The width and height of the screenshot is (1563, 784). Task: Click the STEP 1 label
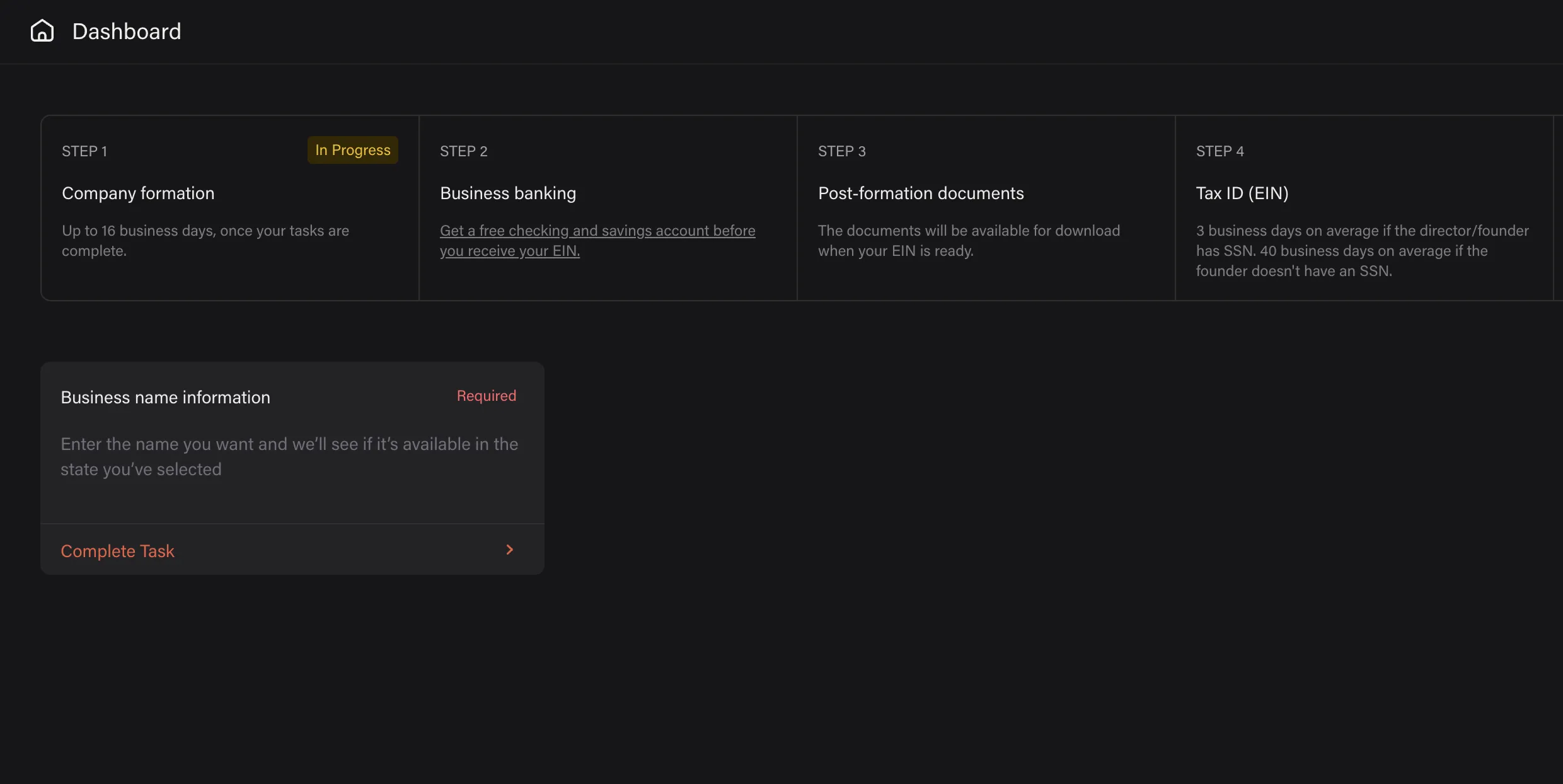(84, 151)
